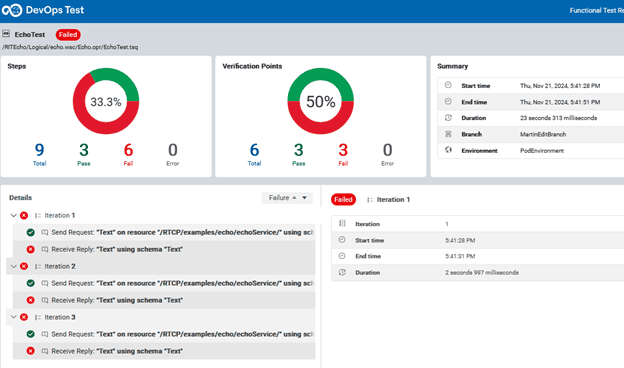This screenshot has width=624, height=368.
Task: Select Receive Reply step under Iteration 2
Action: (x=164, y=300)
